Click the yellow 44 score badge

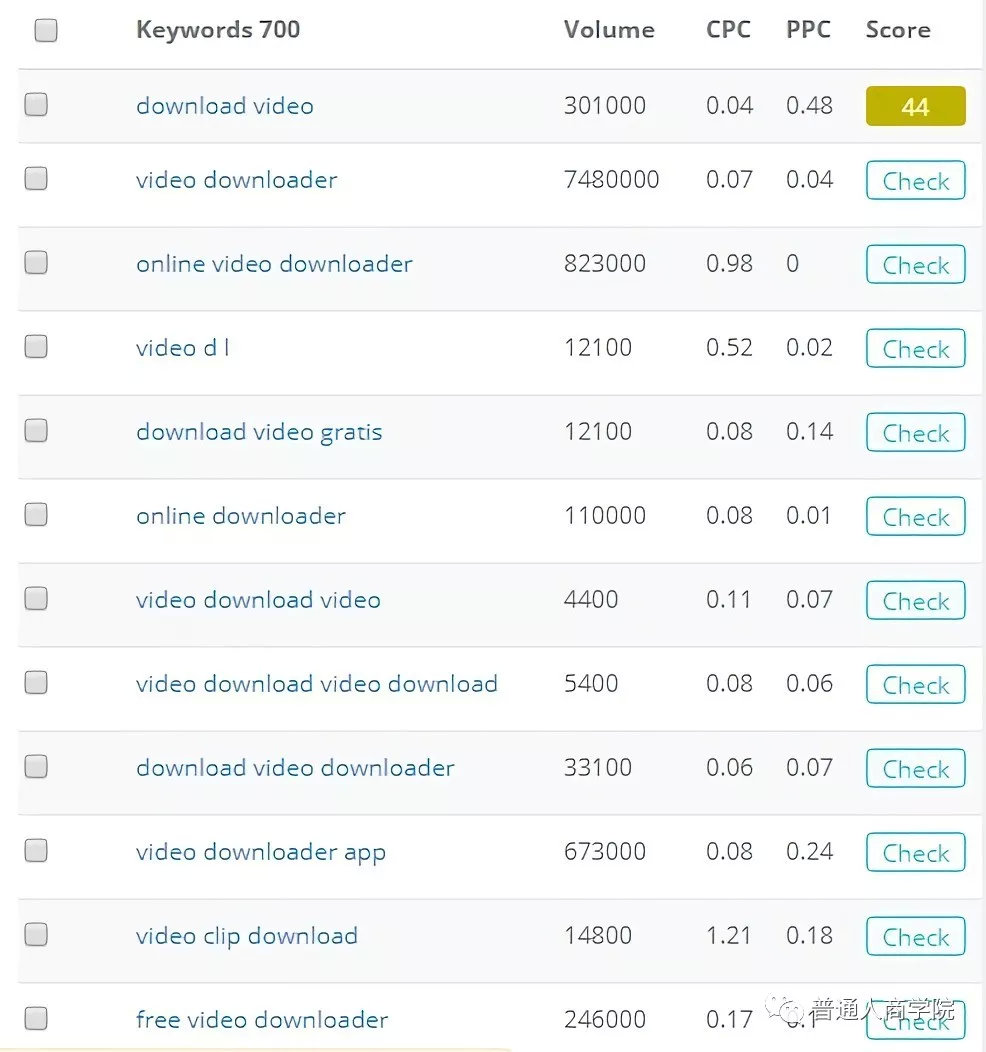pos(915,107)
